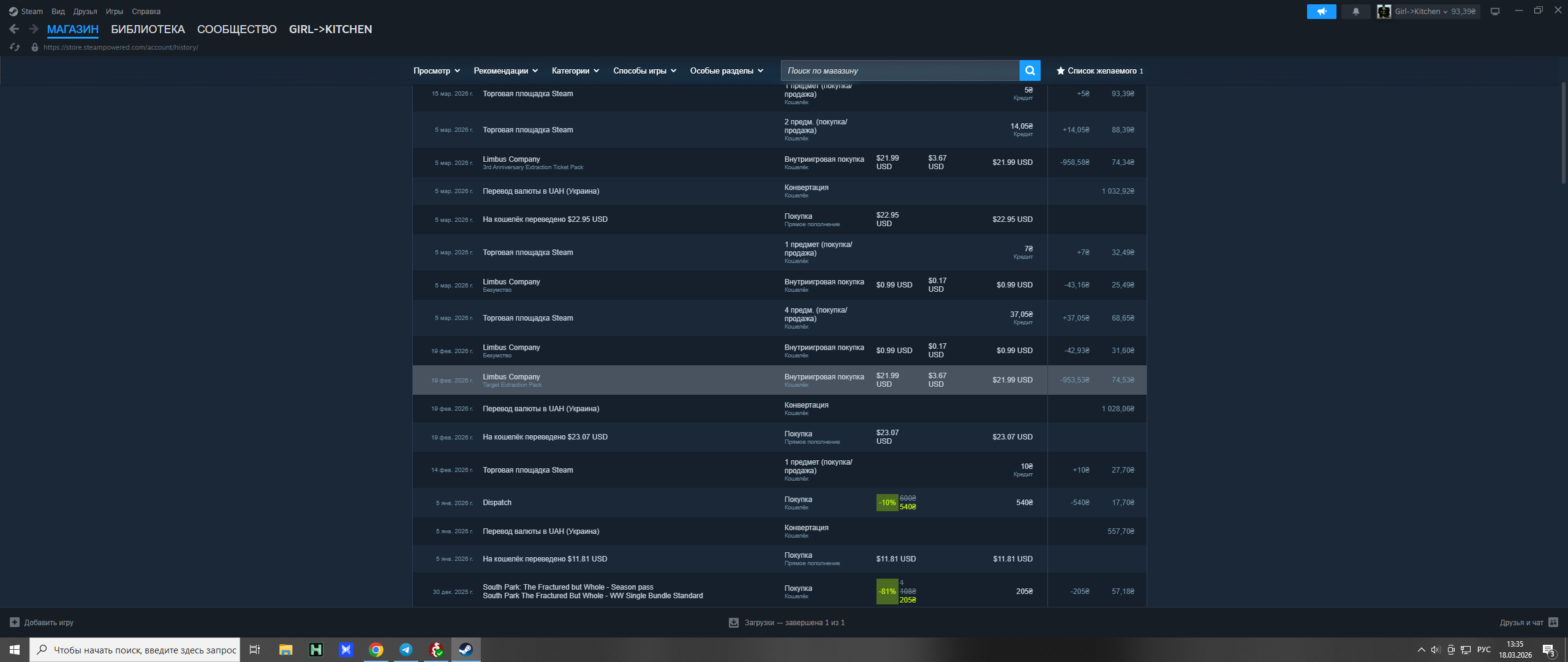Open the Друзья menu
Screen dimensions: 1568x662
pos(85,11)
